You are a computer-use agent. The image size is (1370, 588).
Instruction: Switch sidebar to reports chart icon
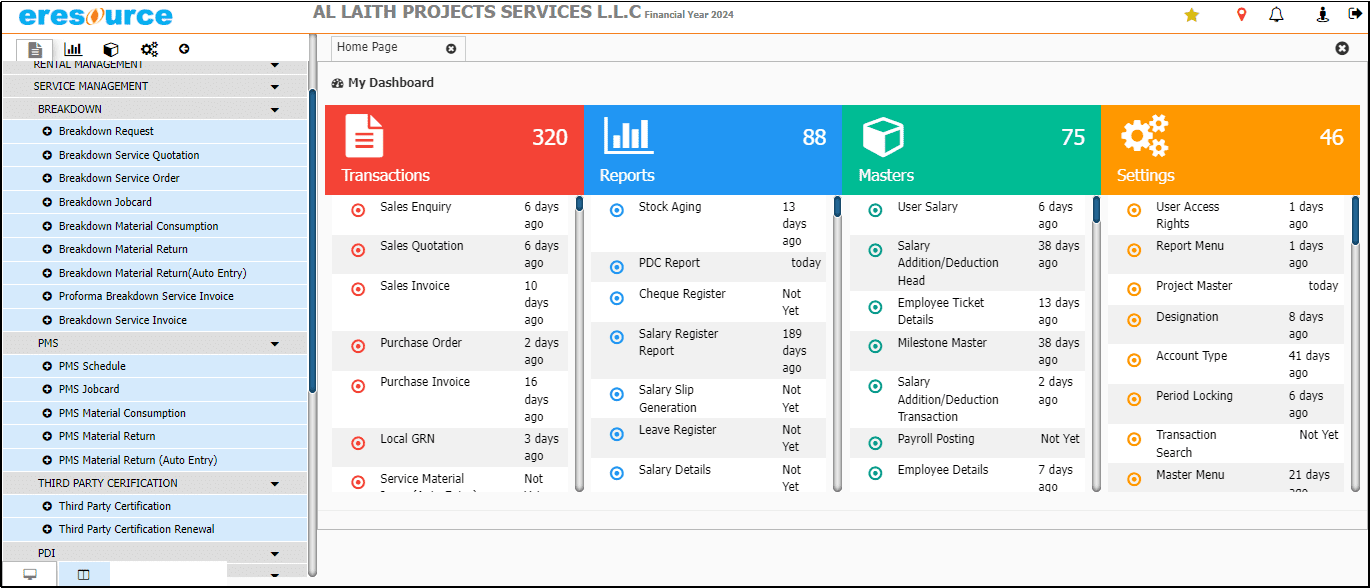pyautogui.click(x=73, y=49)
